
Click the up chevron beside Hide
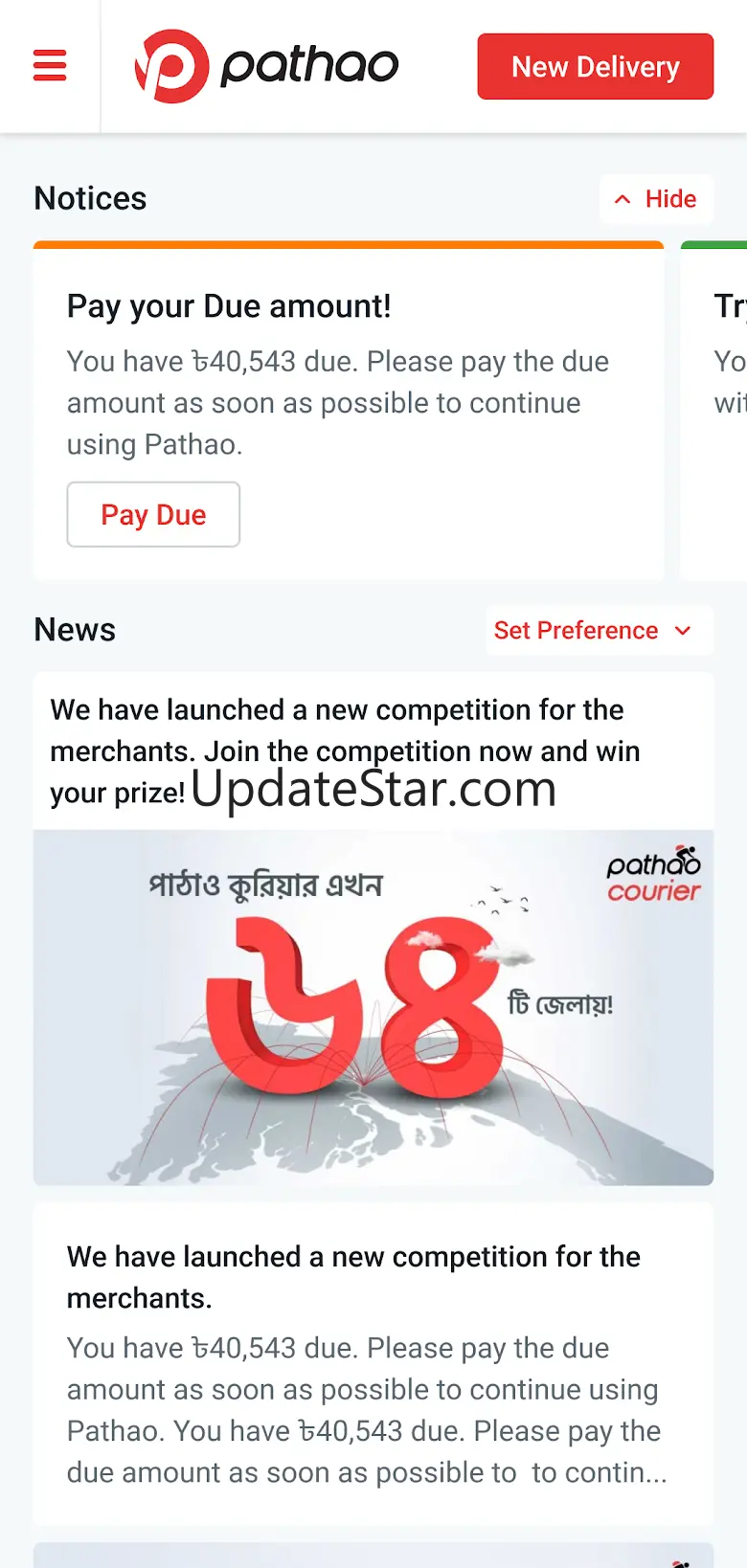pos(622,199)
